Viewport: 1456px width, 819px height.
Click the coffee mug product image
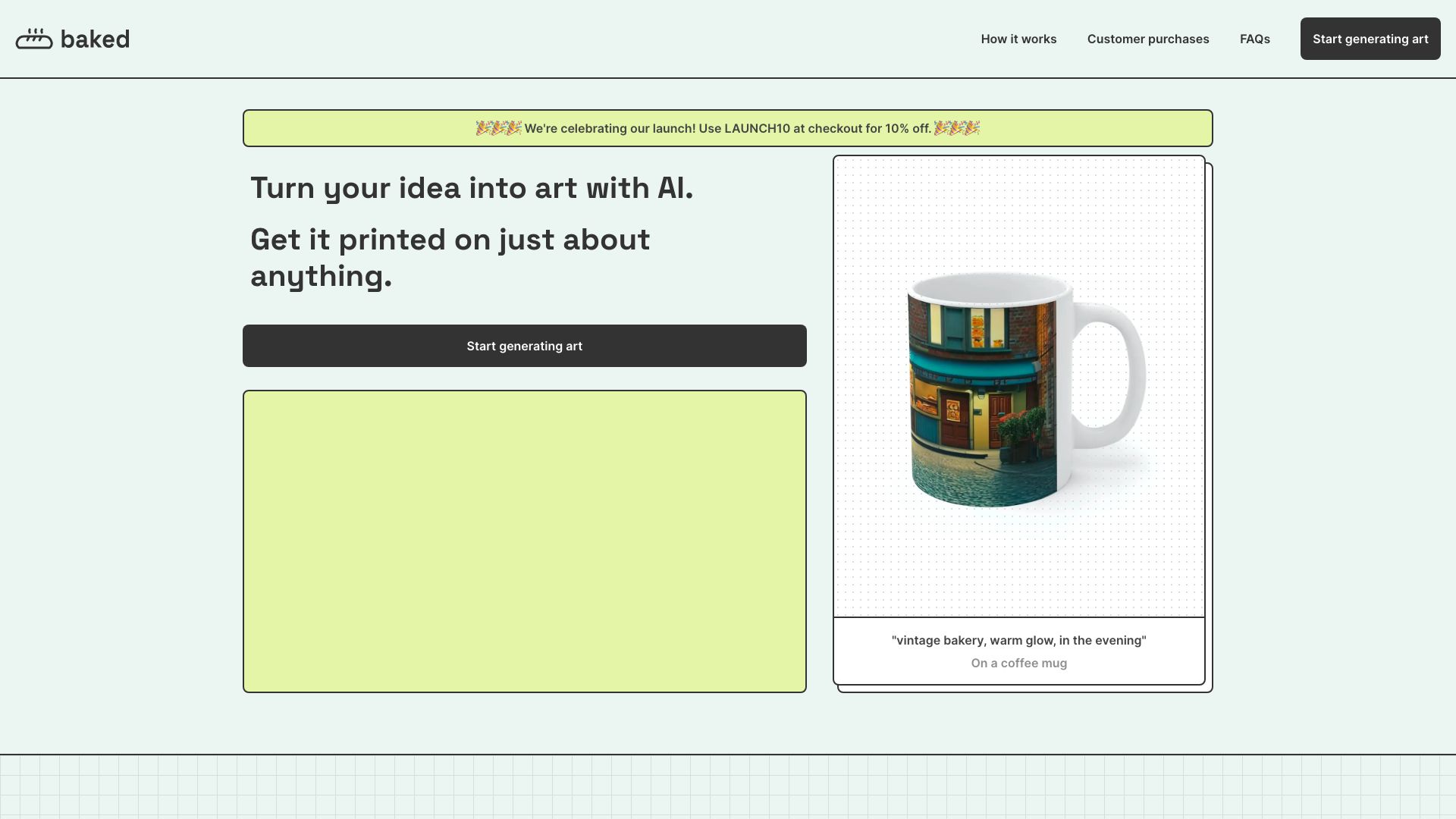click(x=1026, y=390)
